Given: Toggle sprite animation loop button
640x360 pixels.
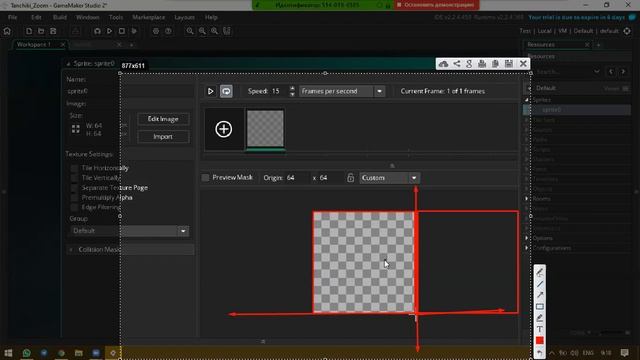Looking at the screenshot, I should (226, 91).
